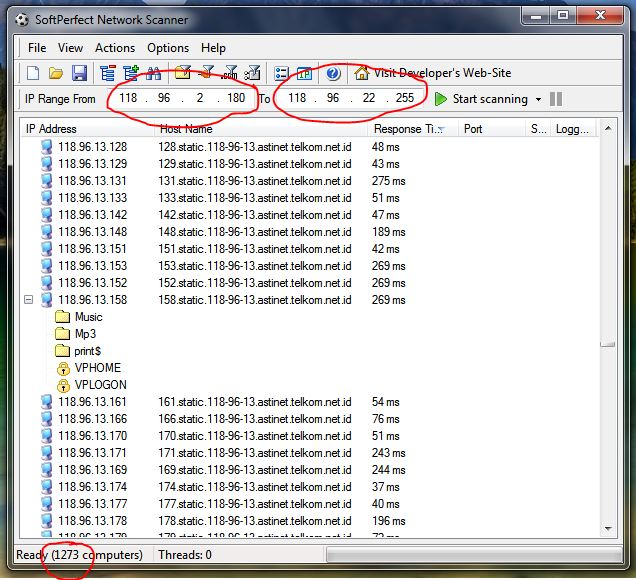
Task: Open the Options menu
Action: pyautogui.click(x=168, y=48)
